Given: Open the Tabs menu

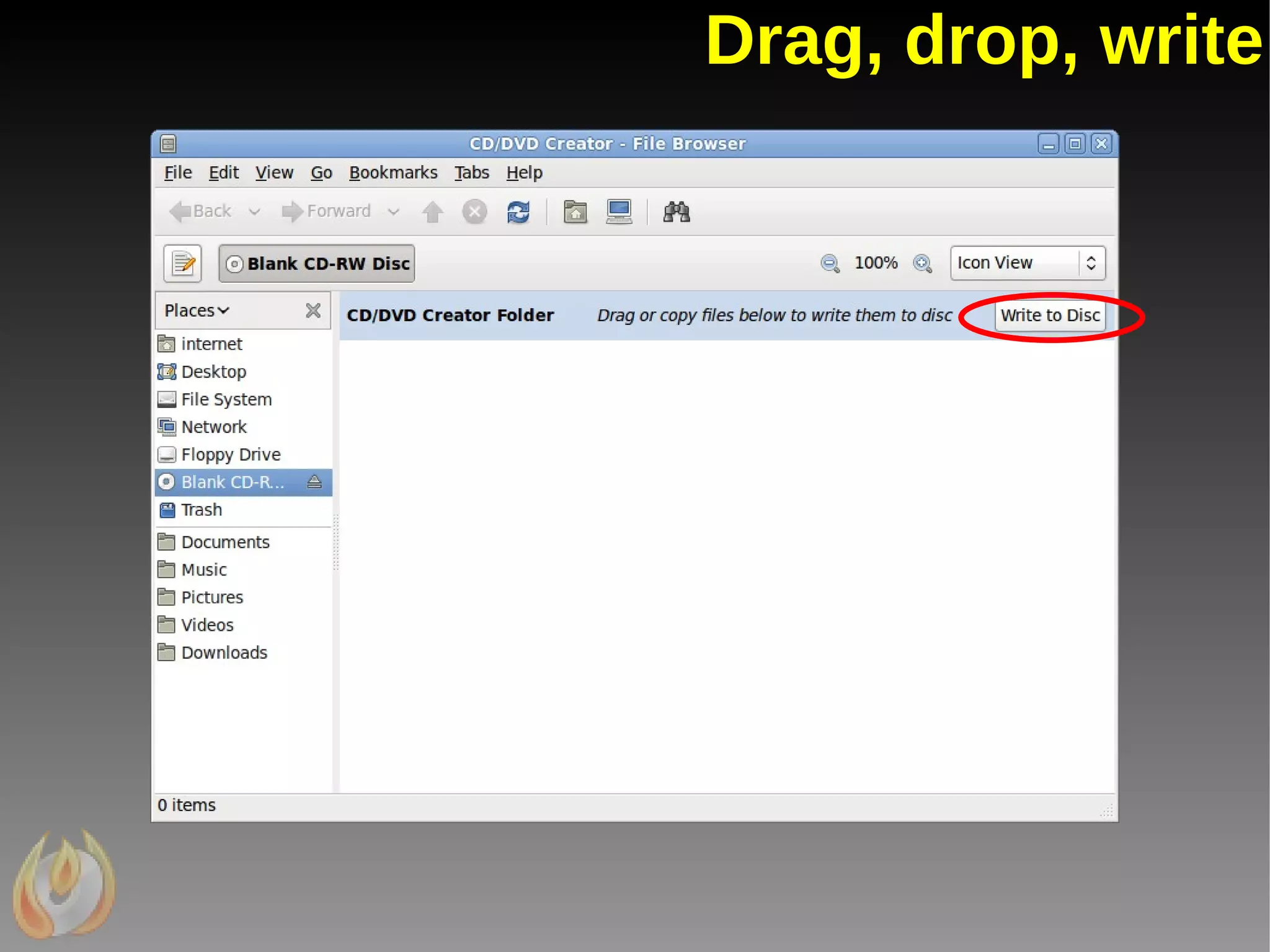Looking at the screenshot, I should click(471, 172).
